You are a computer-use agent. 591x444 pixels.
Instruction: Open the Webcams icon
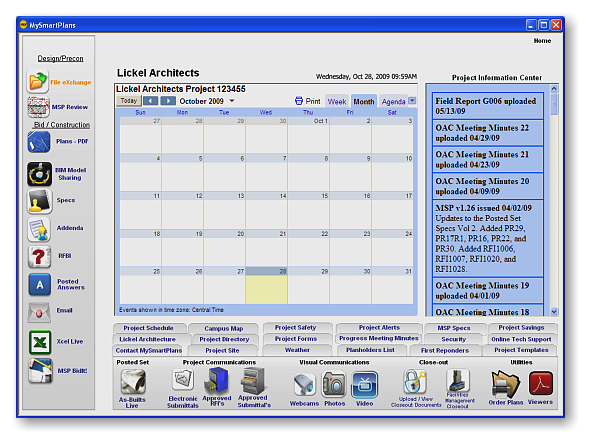click(x=304, y=385)
